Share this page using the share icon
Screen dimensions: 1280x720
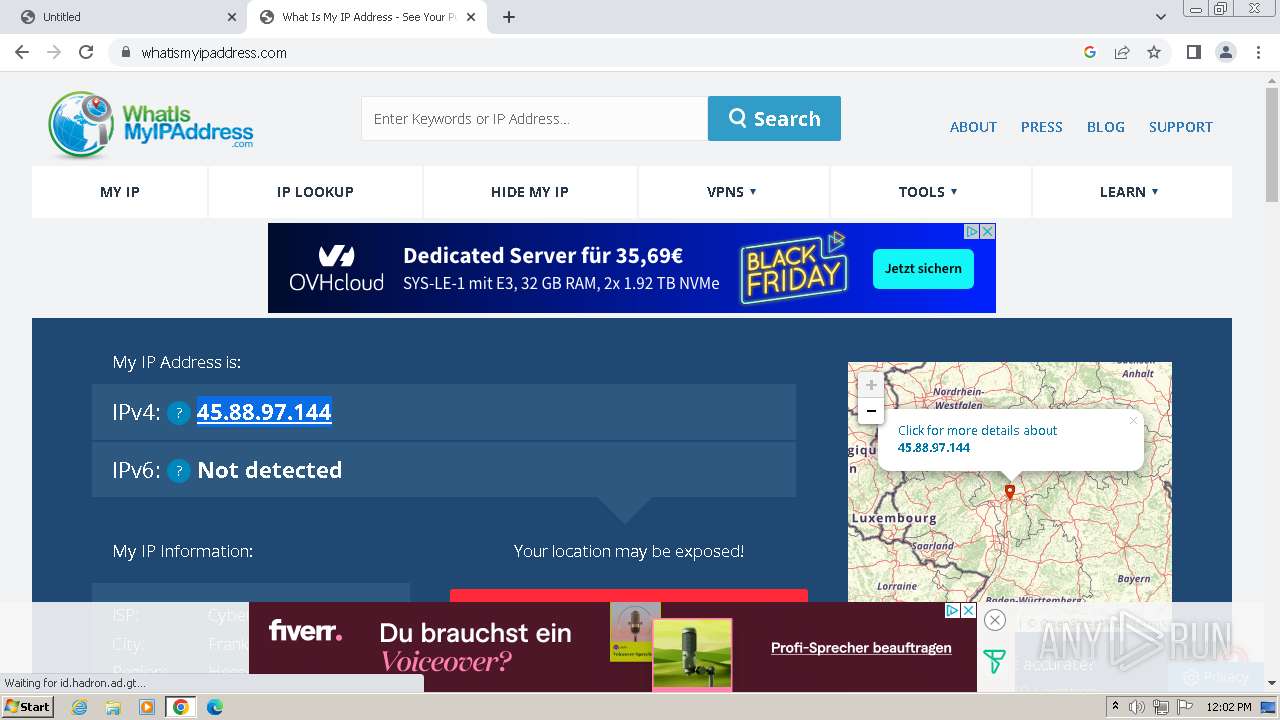click(1122, 52)
